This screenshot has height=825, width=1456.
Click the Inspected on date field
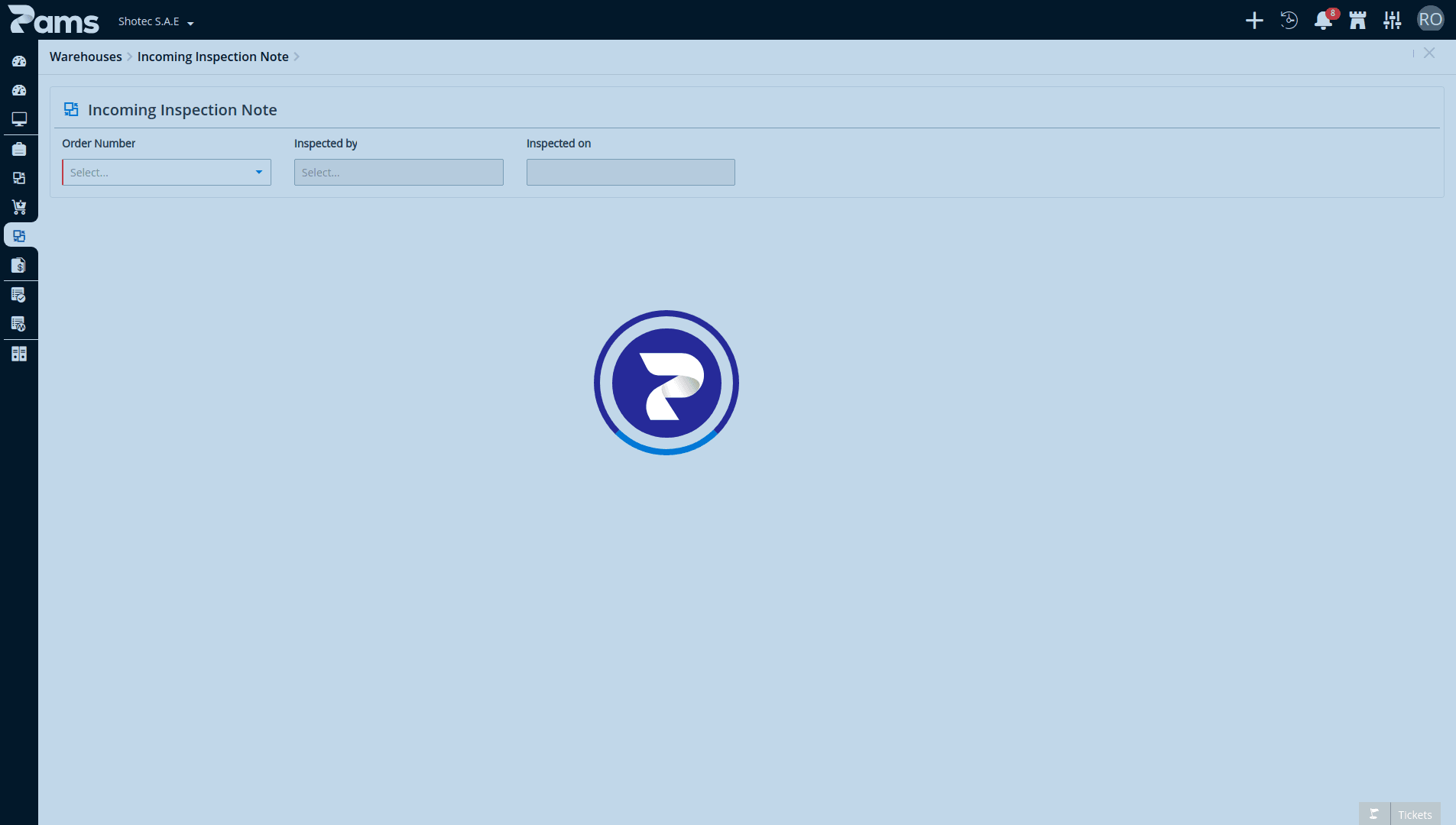(631, 172)
